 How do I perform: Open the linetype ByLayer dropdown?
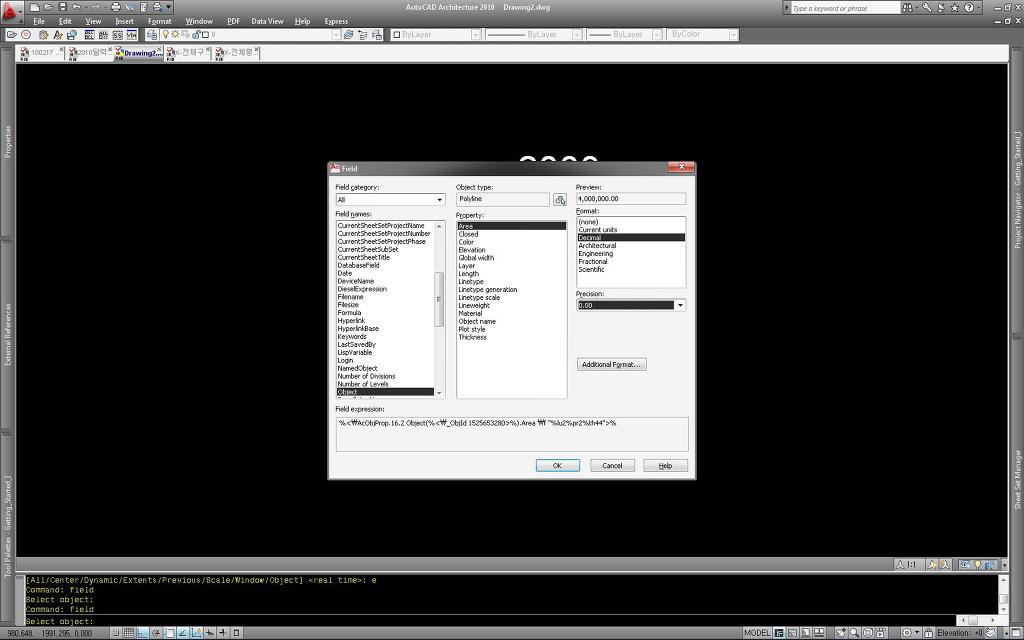click(577, 35)
